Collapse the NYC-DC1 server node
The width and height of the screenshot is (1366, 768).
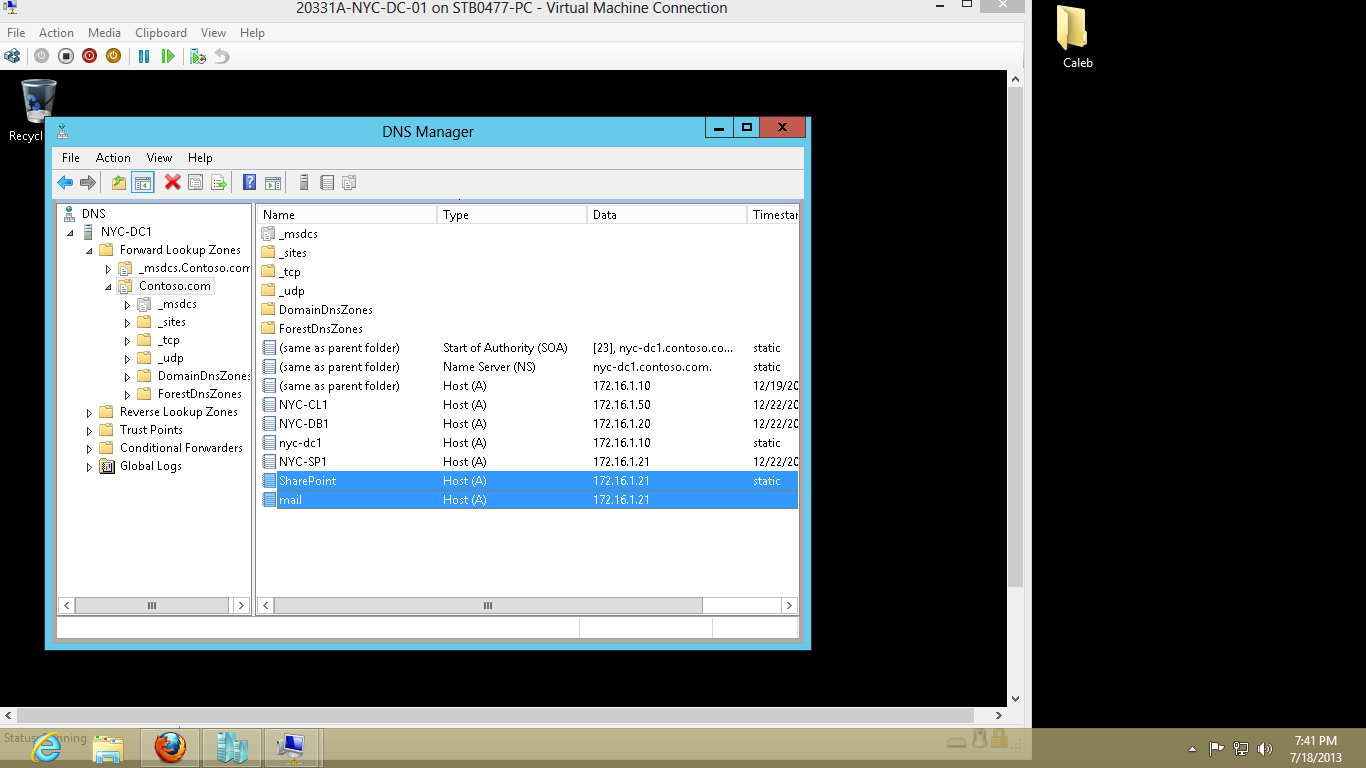point(70,232)
